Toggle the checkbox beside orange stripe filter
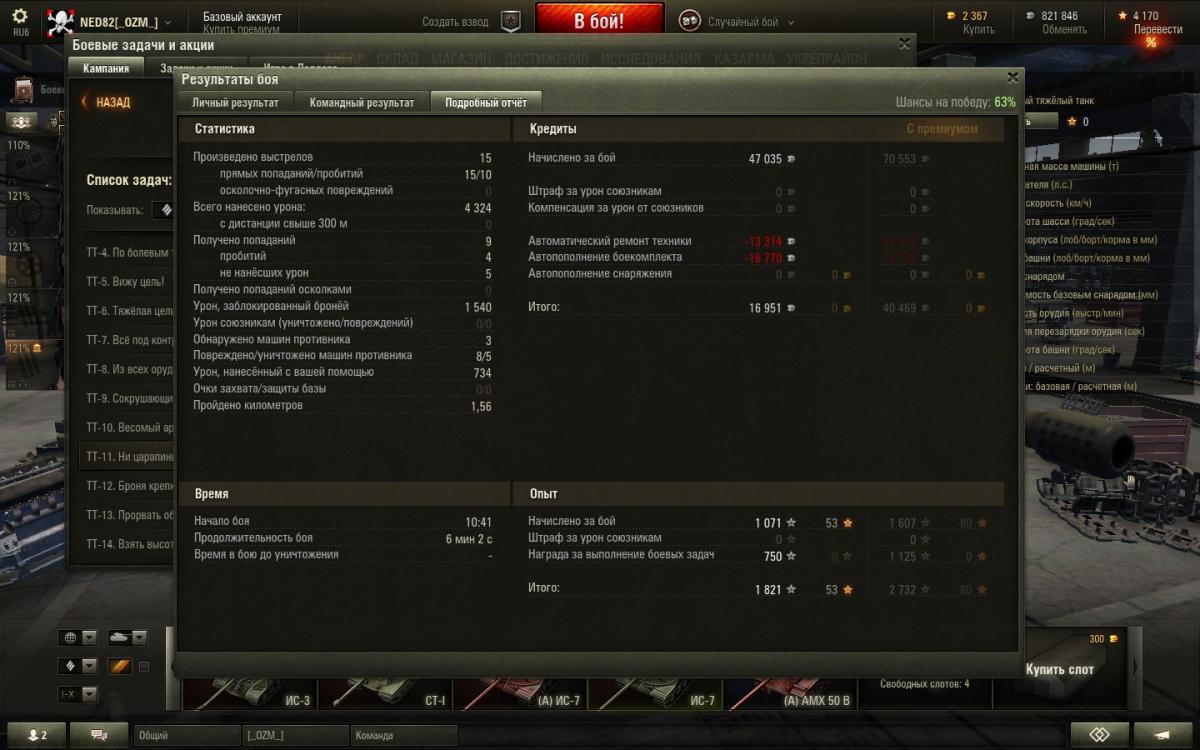 pyautogui.click(x=144, y=666)
